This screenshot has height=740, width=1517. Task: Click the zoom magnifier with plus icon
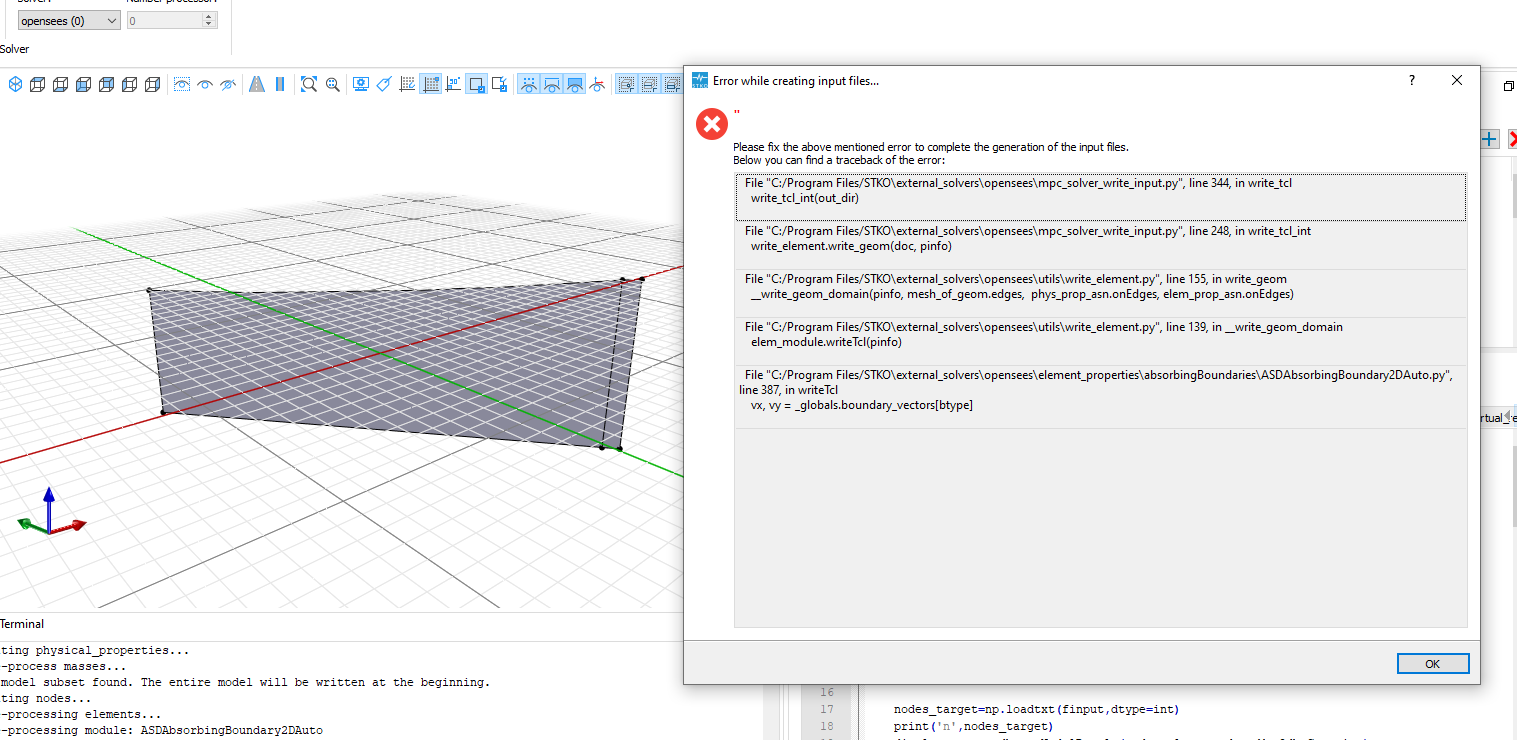[x=333, y=85]
